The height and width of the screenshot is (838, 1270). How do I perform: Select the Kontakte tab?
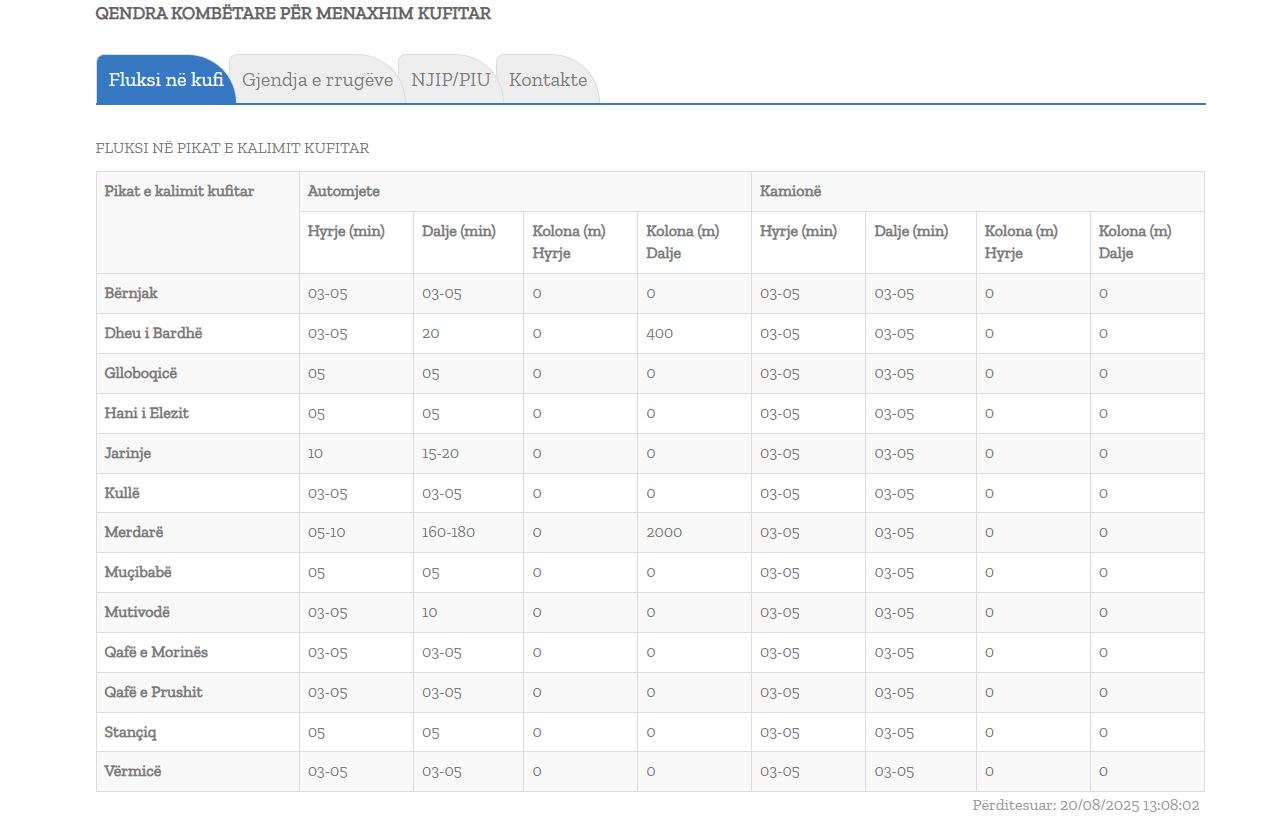547,80
